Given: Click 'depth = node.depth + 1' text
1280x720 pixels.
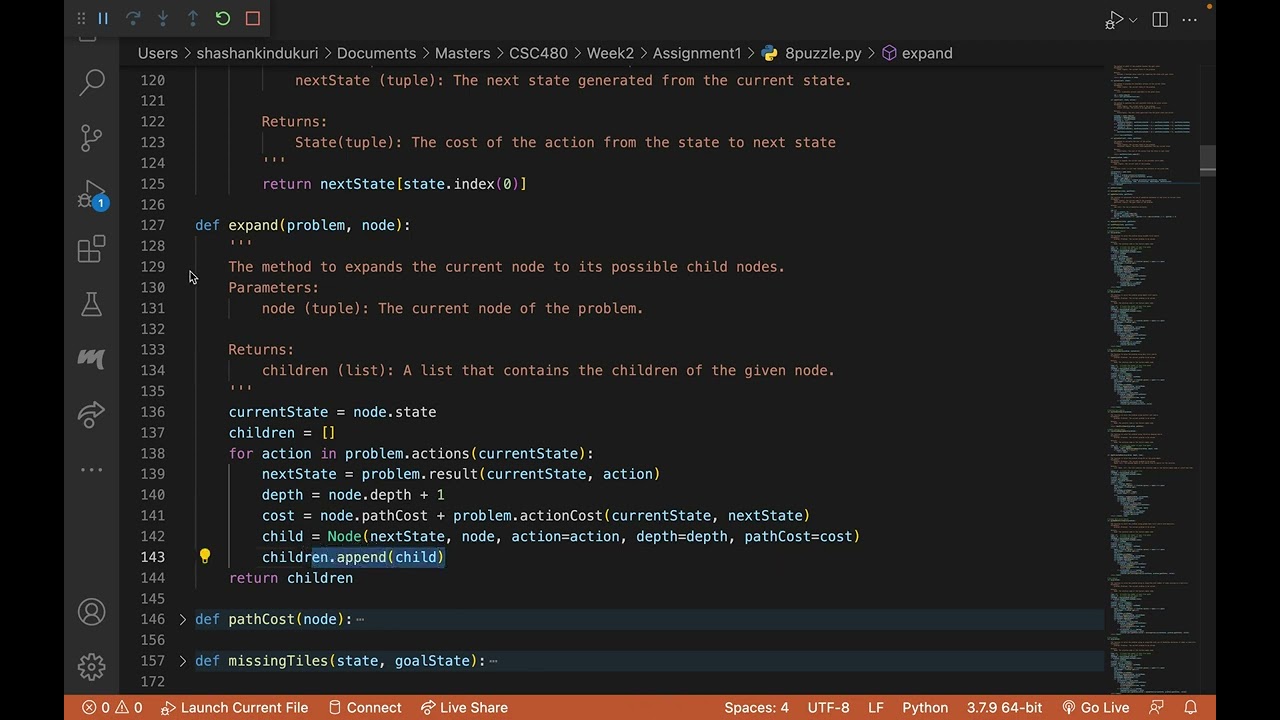Looking at the screenshot, I should click(x=353, y=495).
